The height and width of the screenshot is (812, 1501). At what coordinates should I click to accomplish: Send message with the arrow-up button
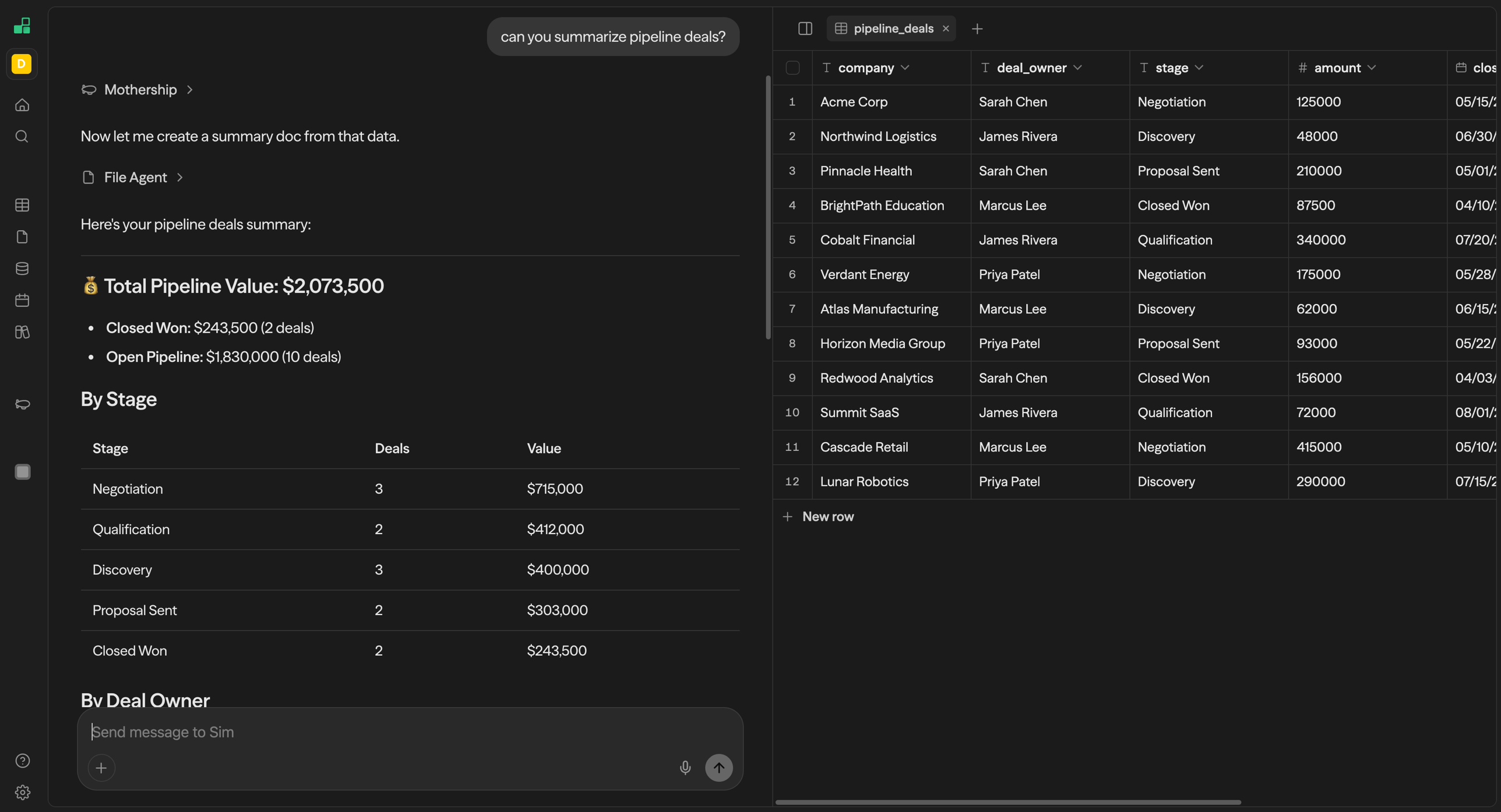pos(719,768)
